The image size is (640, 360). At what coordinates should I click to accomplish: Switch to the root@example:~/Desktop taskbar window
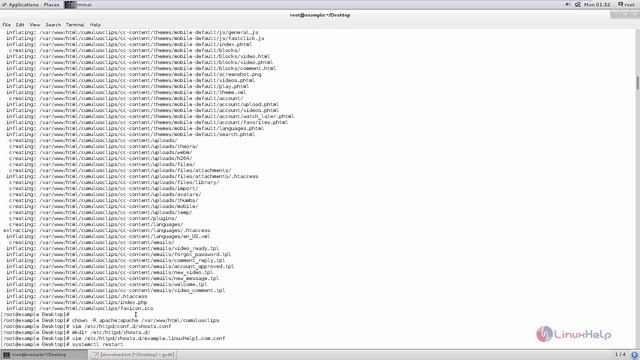point(44,355)
